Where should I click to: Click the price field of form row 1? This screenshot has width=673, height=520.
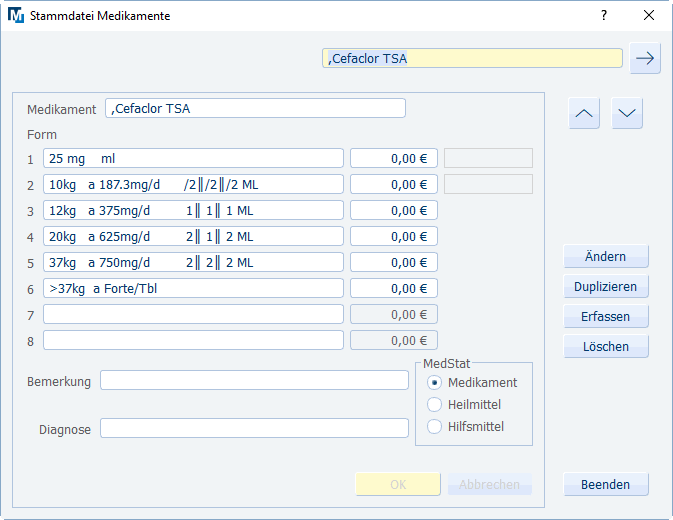coord(393,159)
